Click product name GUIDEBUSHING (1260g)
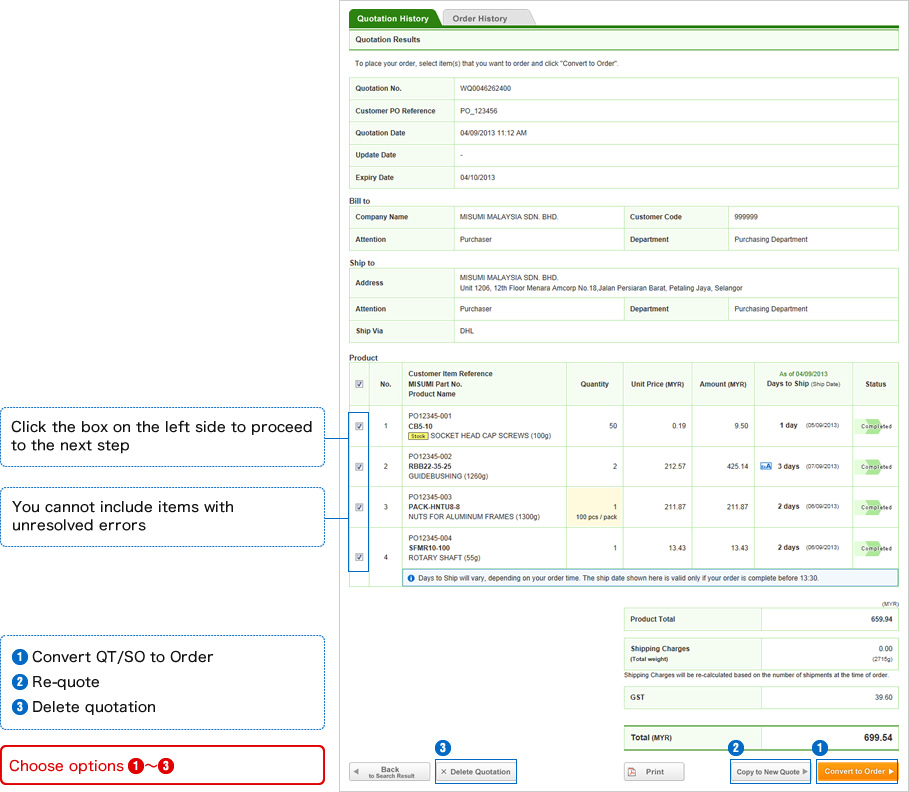909x792 pixels. (448, 476)
